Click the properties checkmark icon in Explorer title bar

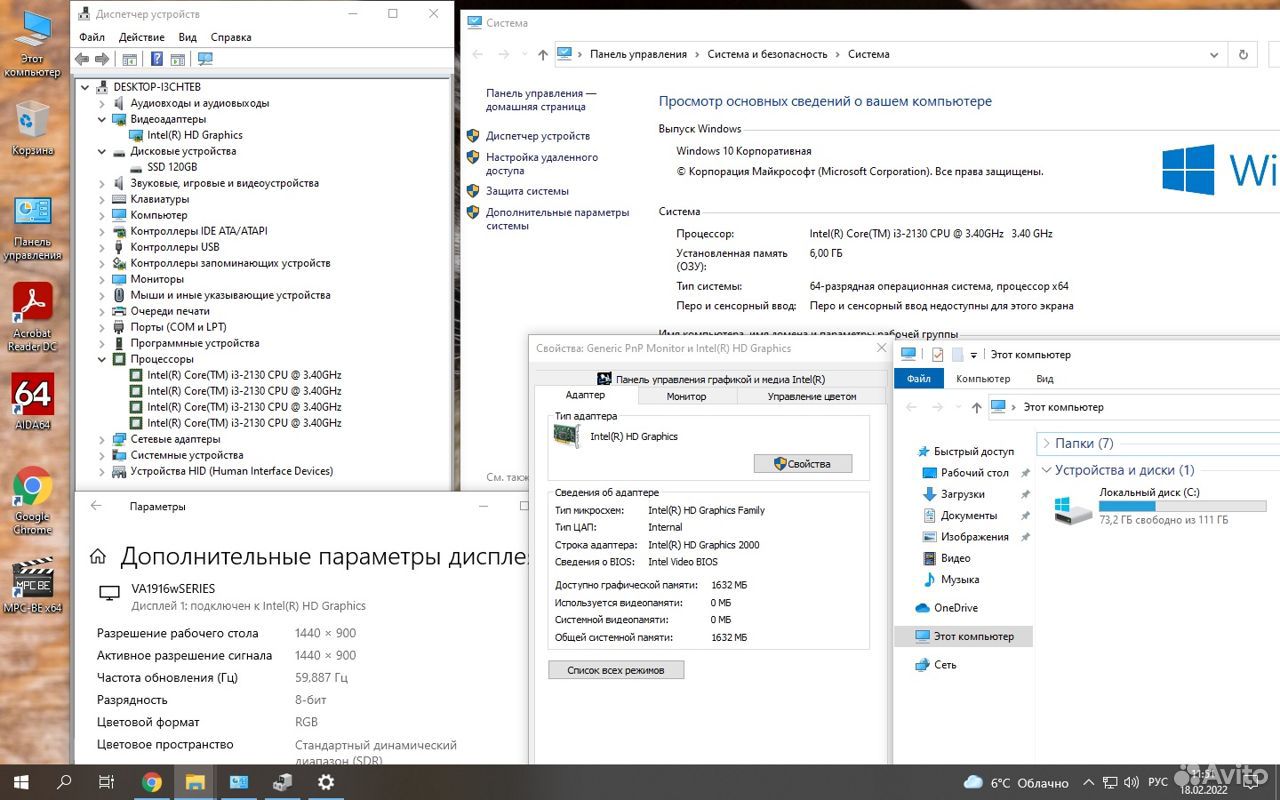(x=937, y=354)
